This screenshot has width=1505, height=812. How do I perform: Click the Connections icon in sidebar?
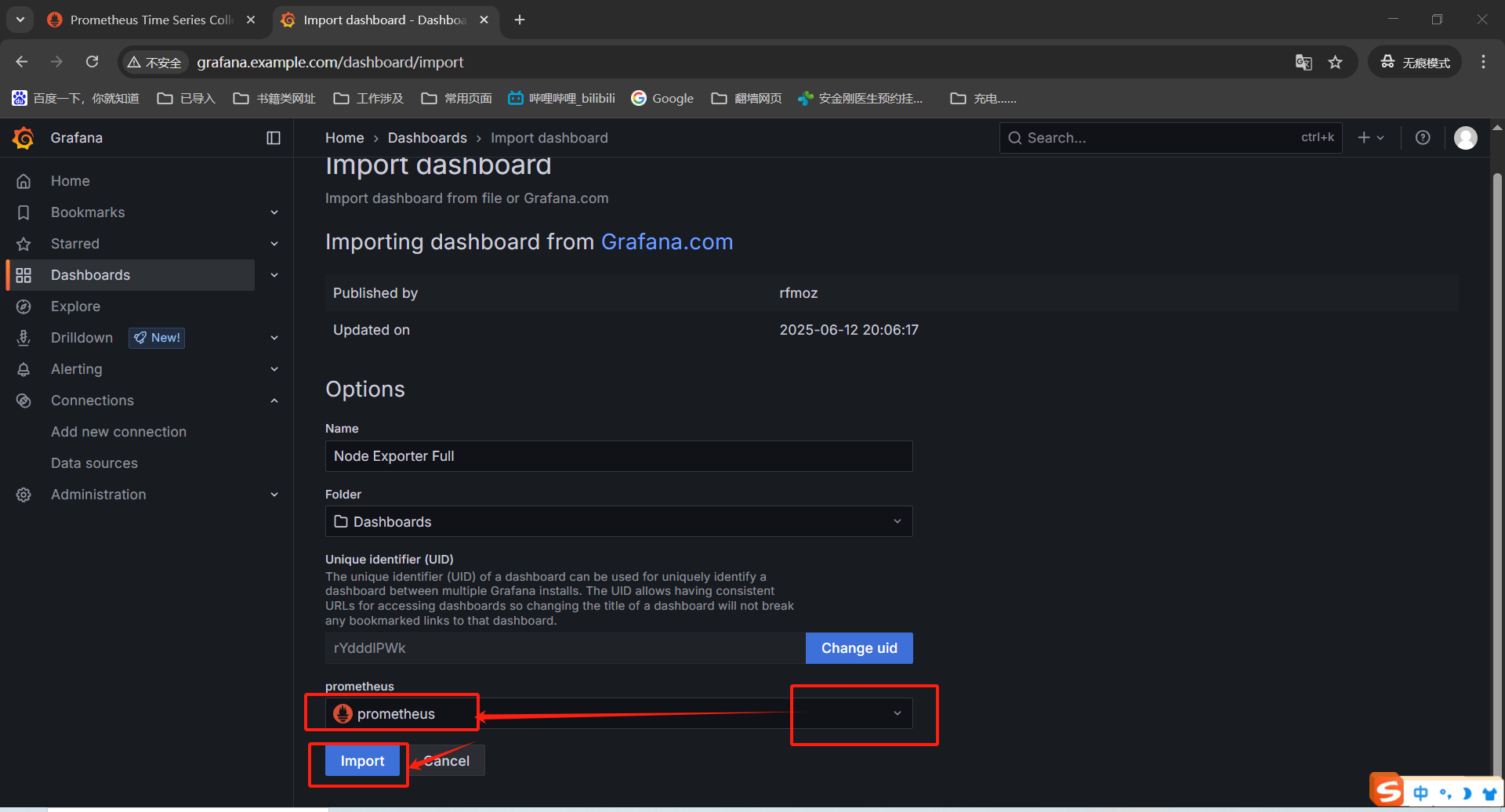coord(24,401)
